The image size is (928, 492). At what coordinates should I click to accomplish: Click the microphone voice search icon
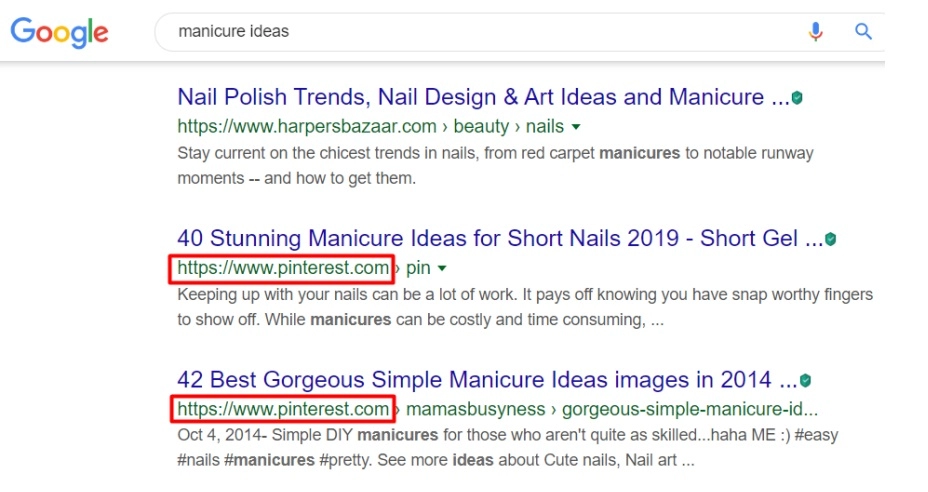(816, 31)
